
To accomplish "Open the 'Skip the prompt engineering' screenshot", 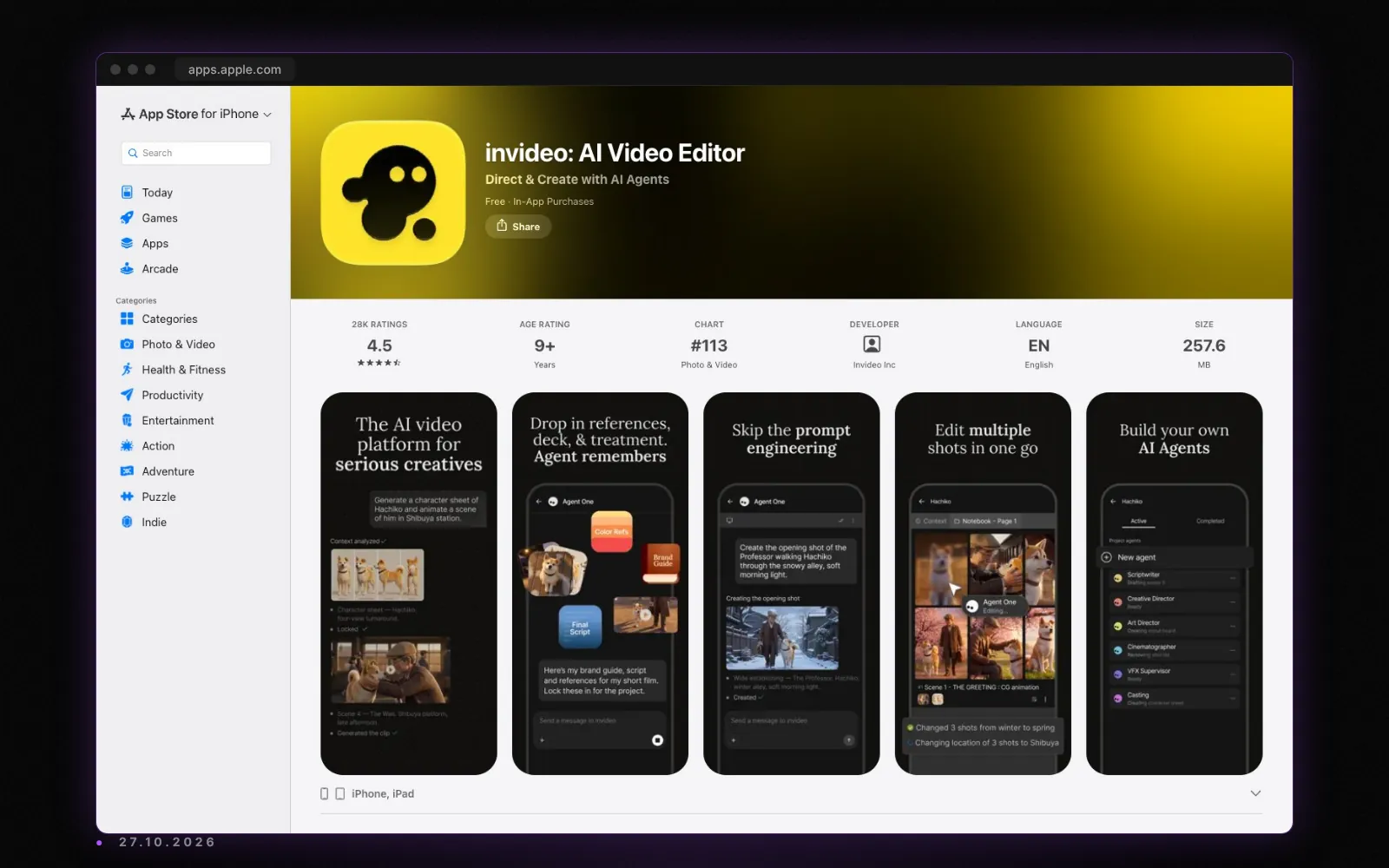I will coord(792,583).
